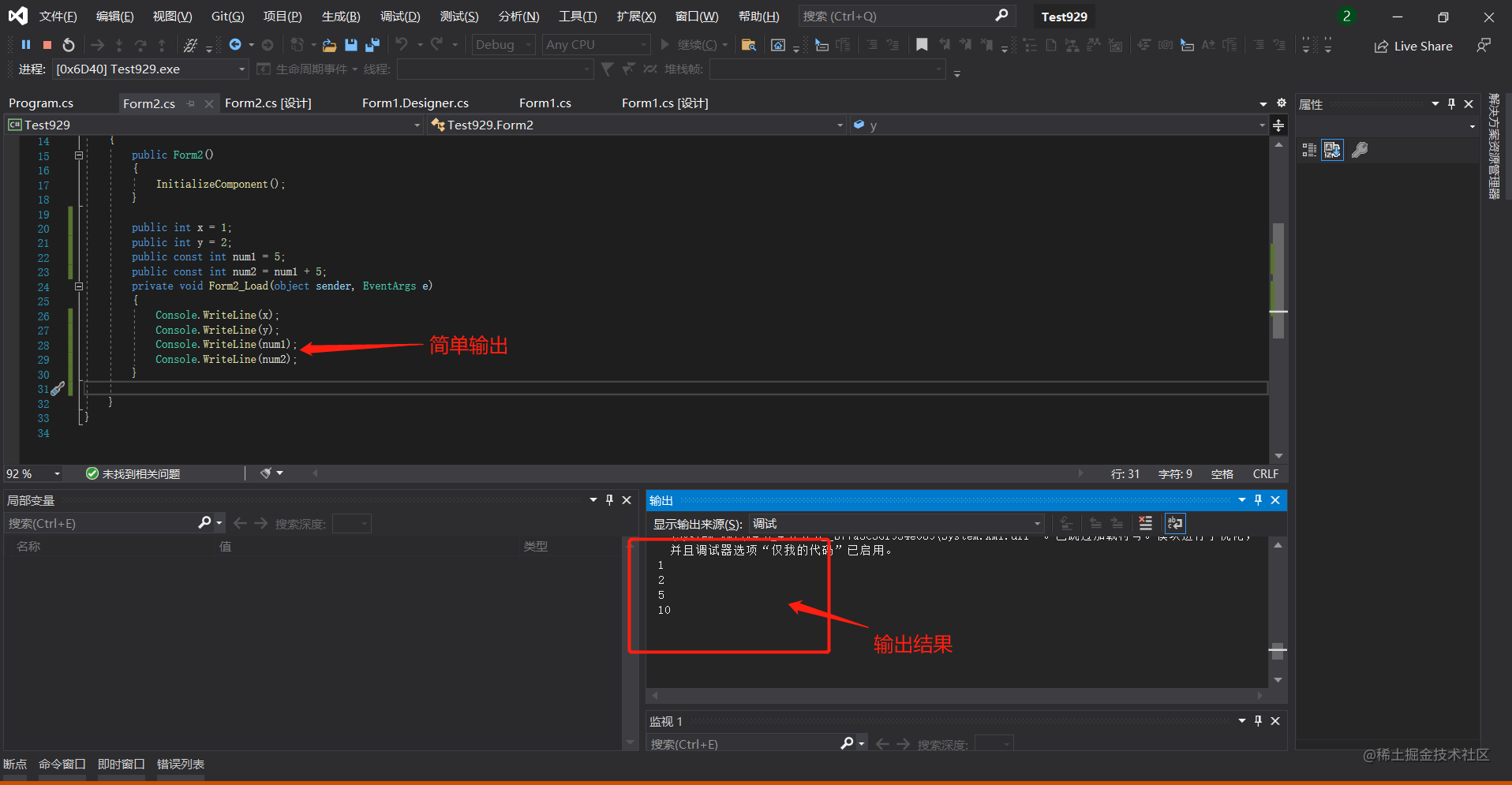Save the current file
Viewport: 1512px width, 785px height.
pyautogui.click(x=351, y=45)
